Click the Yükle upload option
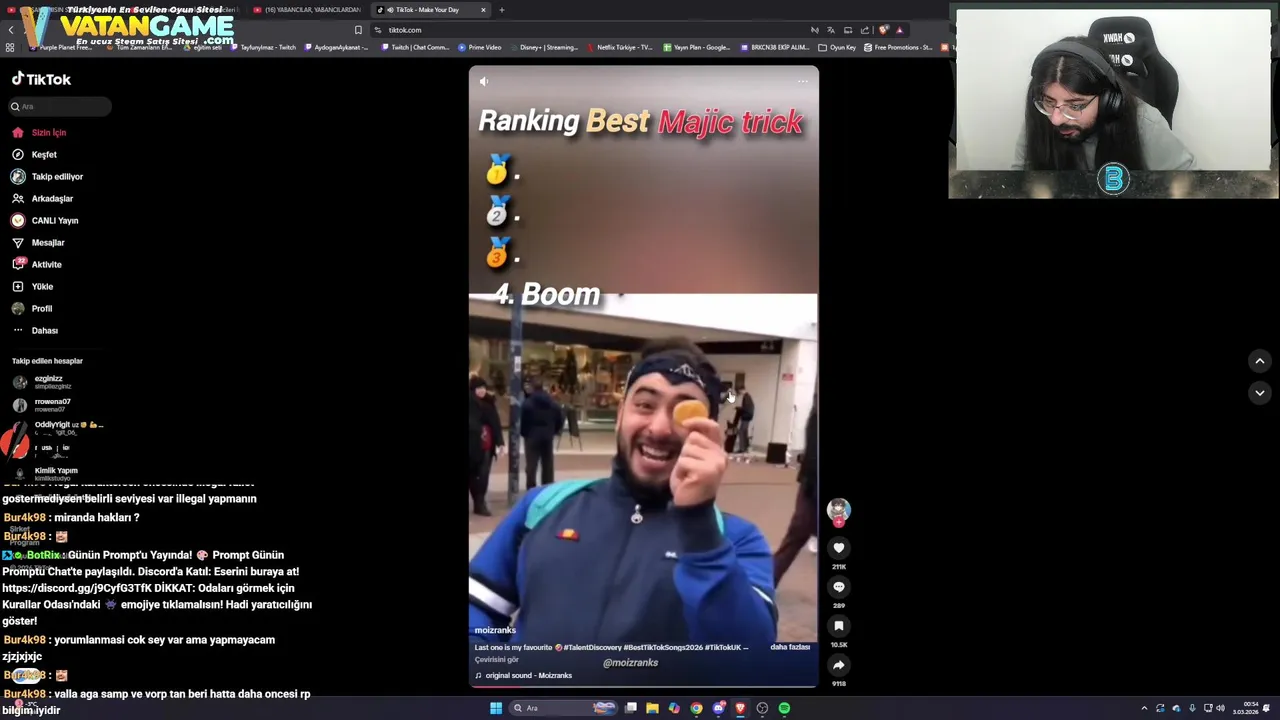The image size is (1280, 720). (32, 286)
